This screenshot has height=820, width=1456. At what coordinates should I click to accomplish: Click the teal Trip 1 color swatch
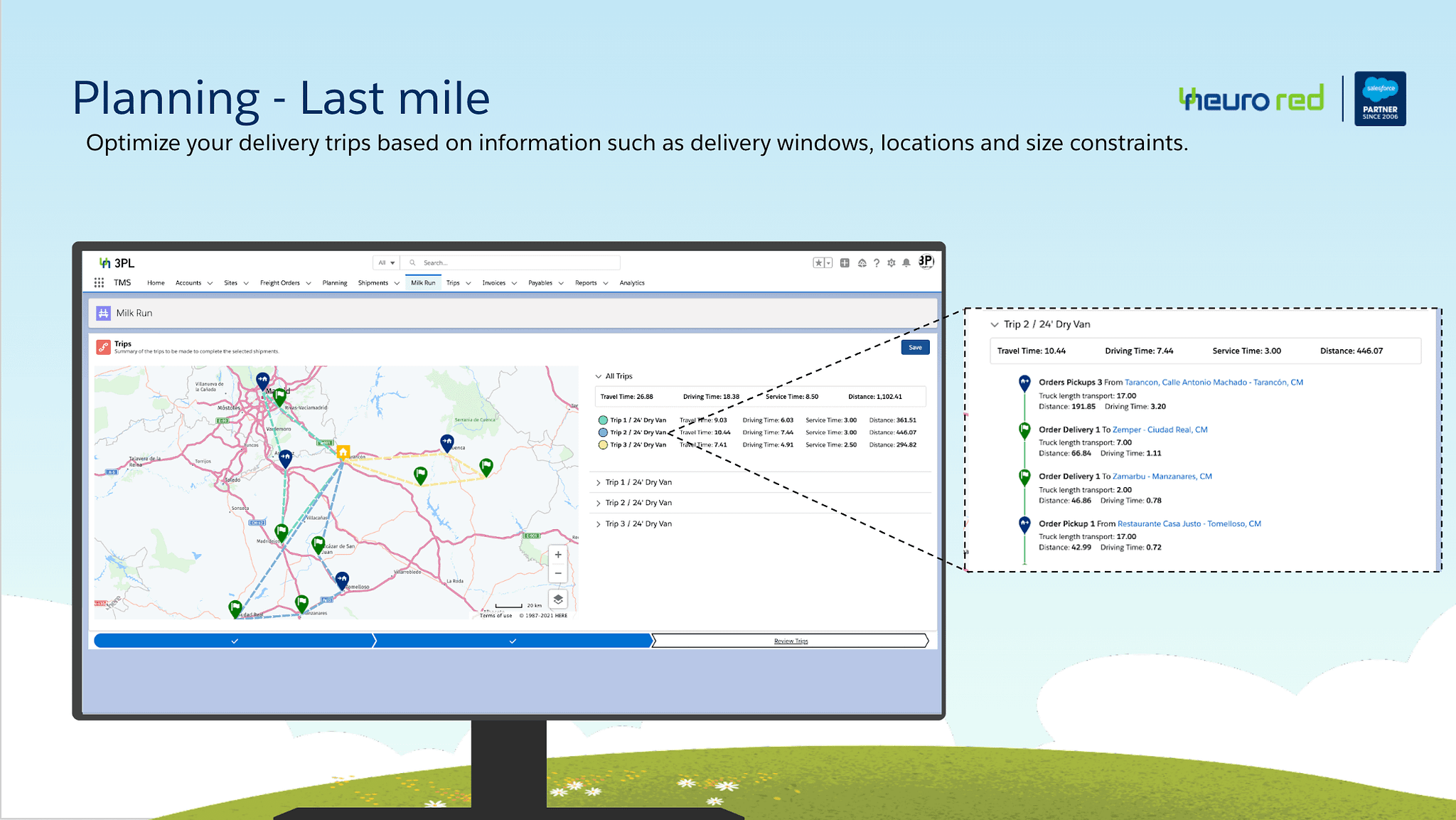(x=603, y=420)
